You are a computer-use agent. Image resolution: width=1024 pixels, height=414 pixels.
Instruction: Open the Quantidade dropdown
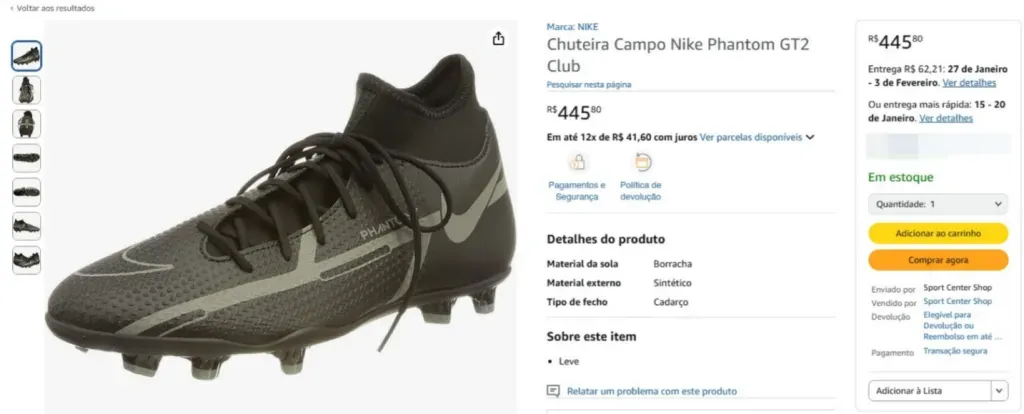coord(937,204)
